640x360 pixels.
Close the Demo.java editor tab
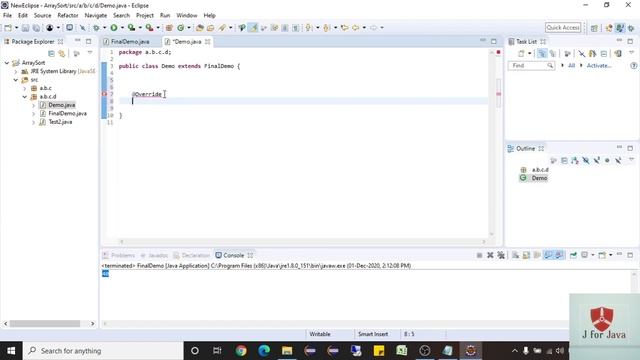point(208,42)
